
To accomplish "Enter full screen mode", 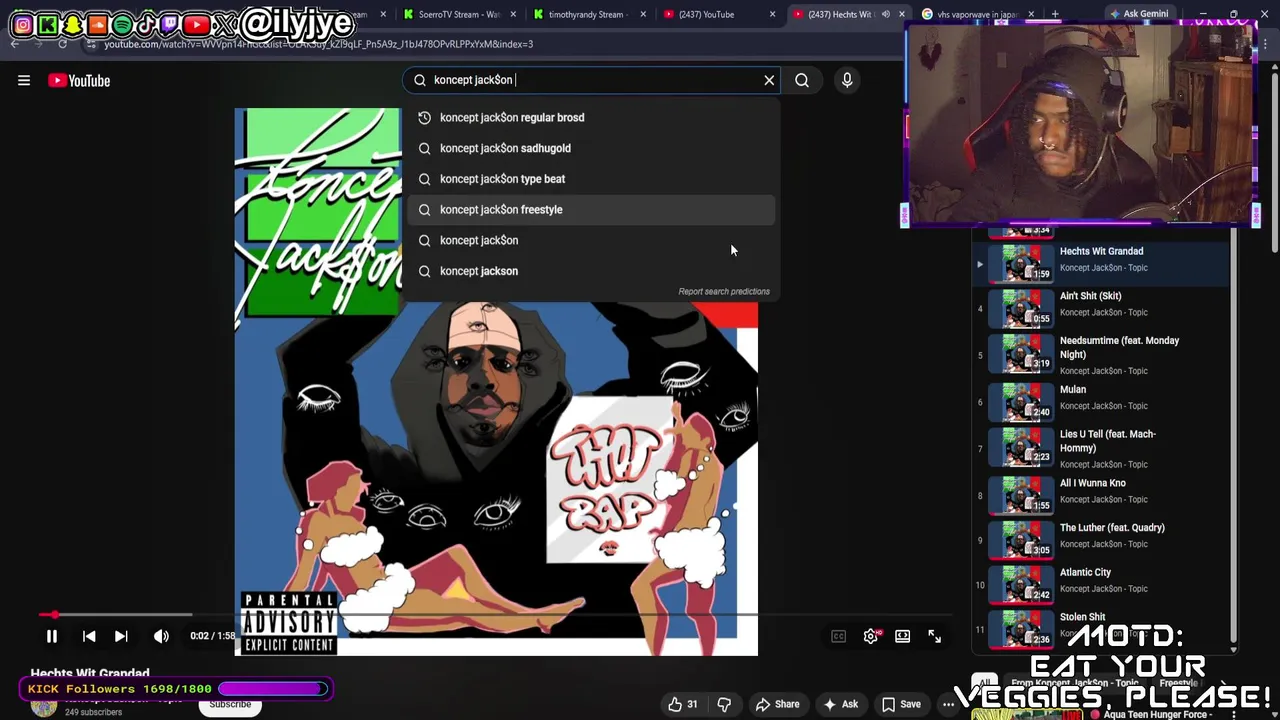I will pos(934,636).
